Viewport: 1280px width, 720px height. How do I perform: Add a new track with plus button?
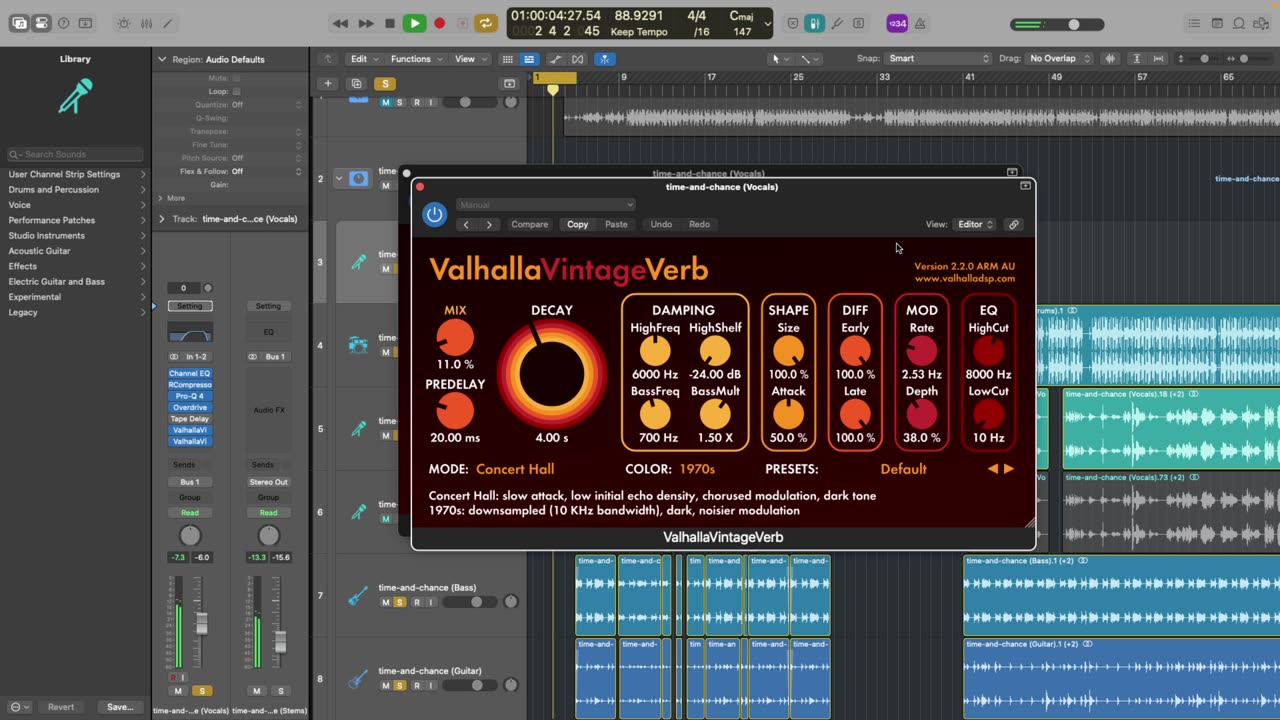[x=328, y=84]
